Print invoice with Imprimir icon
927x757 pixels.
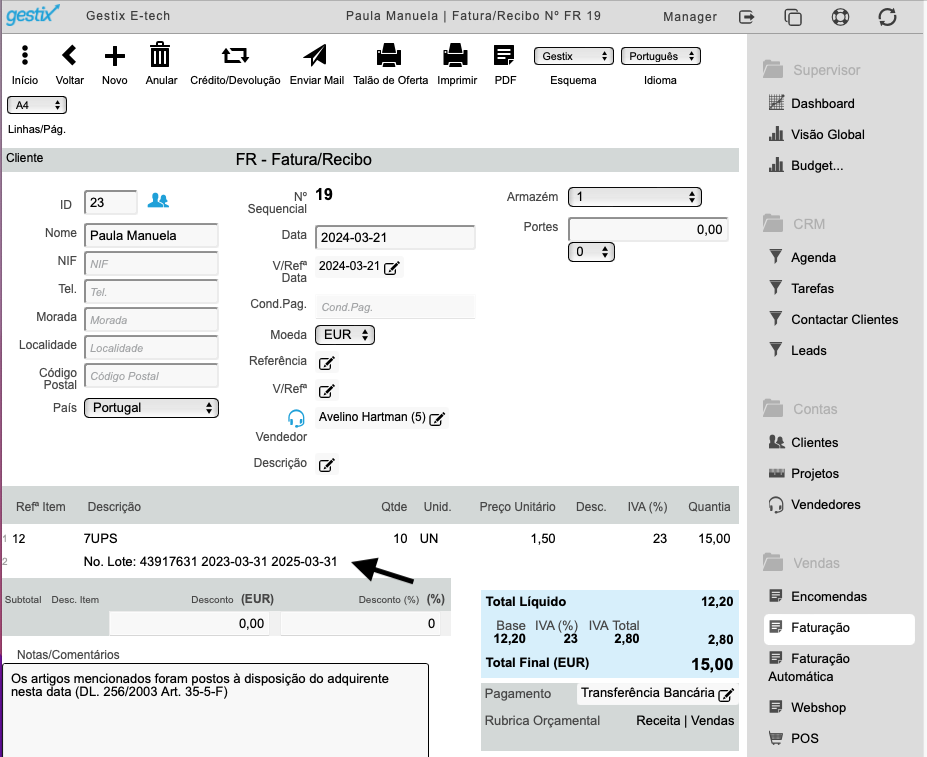(x=455, y=56)
